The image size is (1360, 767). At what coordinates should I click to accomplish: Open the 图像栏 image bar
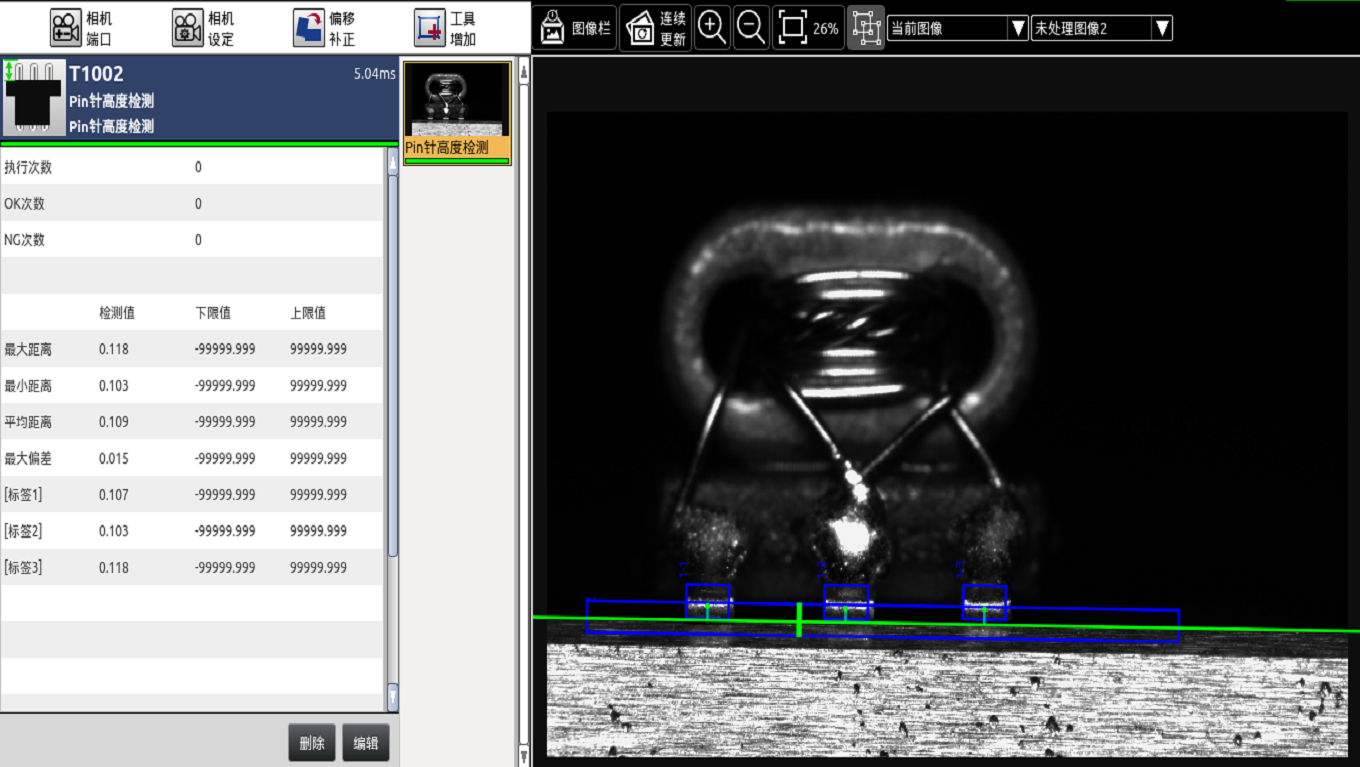[575, 28]
